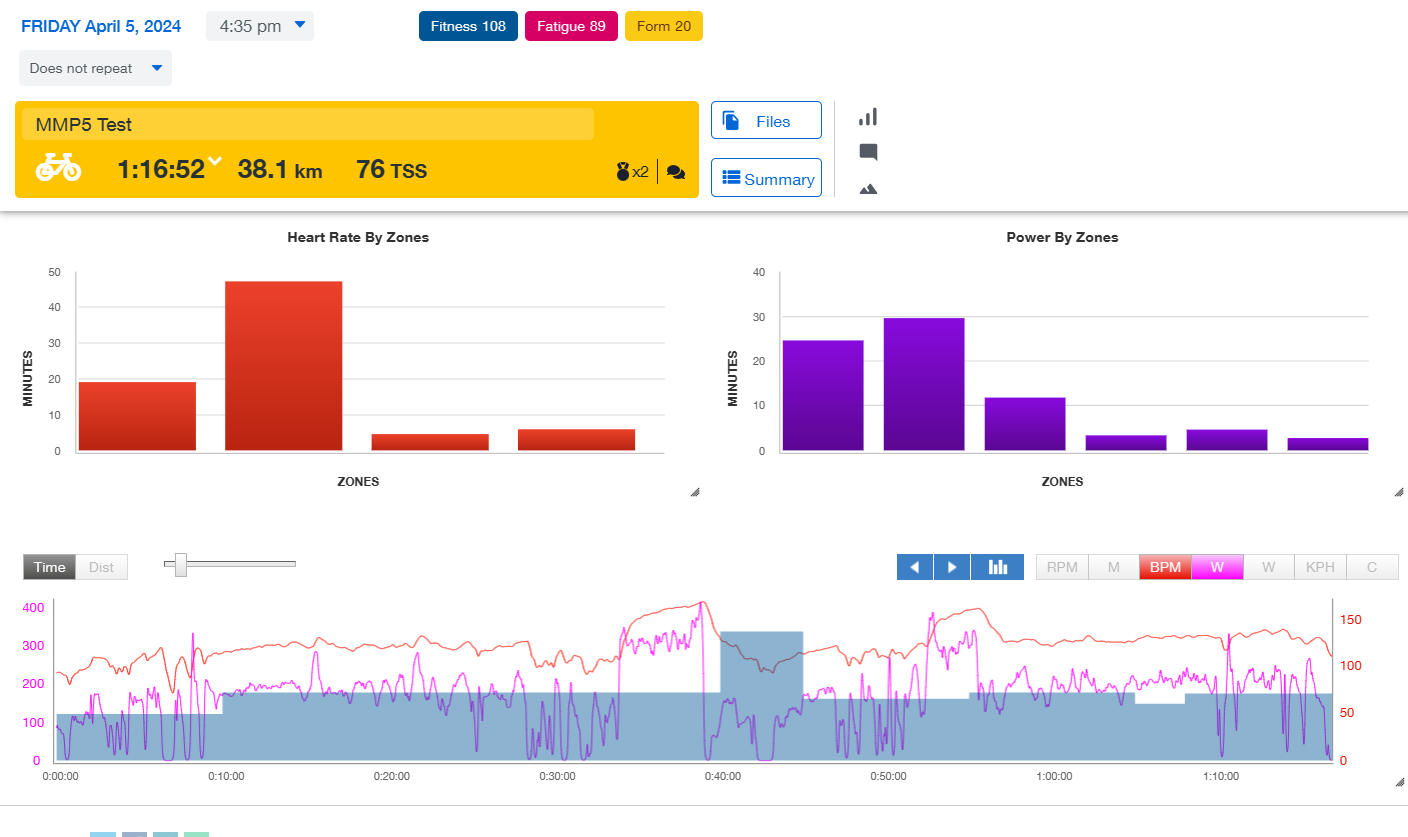
Task: Click the MMP5 Test title field
Action: (x=308, y=125)
